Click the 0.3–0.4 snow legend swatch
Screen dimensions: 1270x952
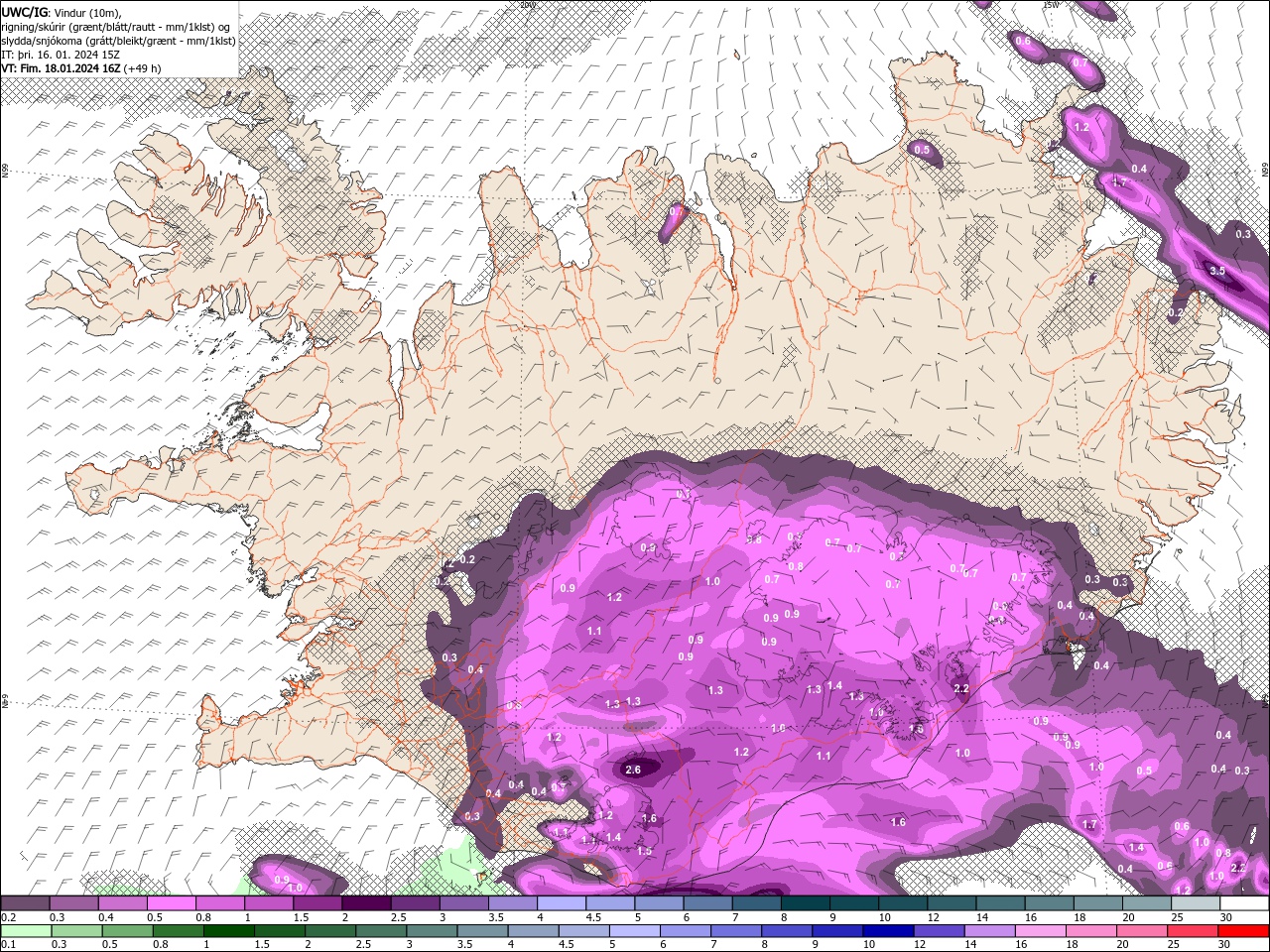click(x=74, y=903)
